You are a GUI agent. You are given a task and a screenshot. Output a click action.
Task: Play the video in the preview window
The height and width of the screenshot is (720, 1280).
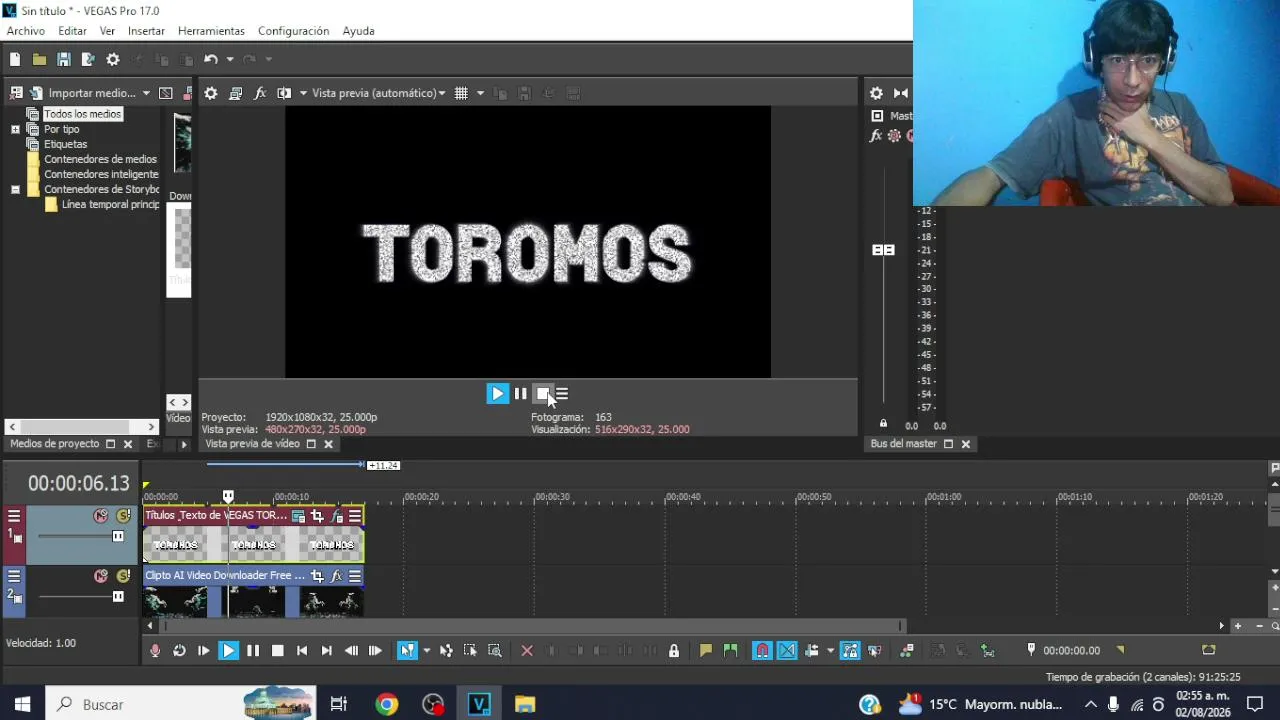497,394
